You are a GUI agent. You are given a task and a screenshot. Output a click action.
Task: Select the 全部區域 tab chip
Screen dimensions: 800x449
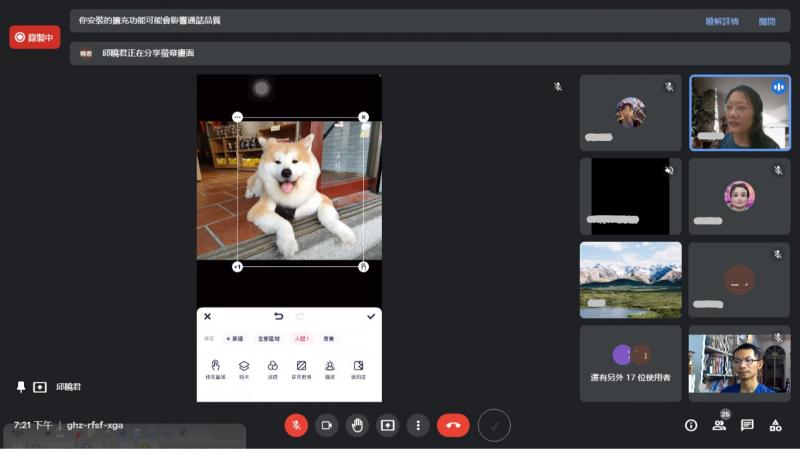[x=268, y=339]
